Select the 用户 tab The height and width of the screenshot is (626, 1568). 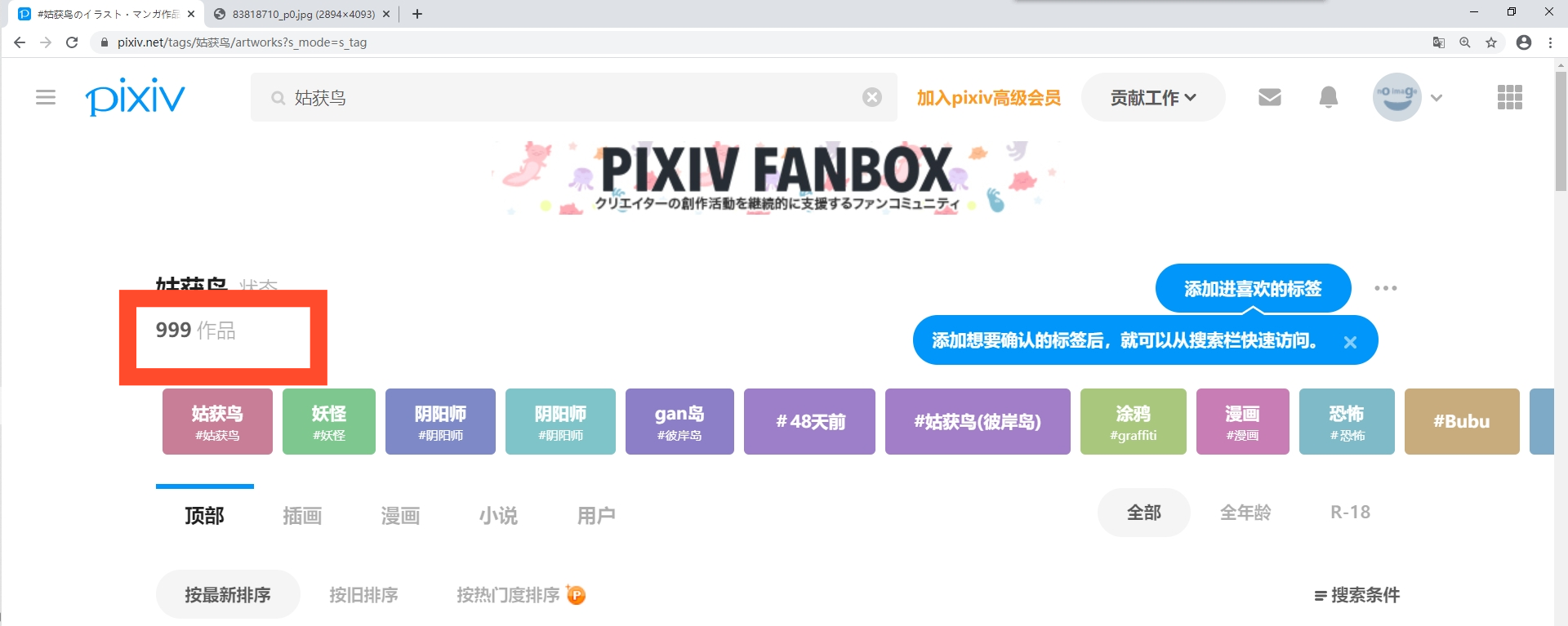[x=596, y=515]
